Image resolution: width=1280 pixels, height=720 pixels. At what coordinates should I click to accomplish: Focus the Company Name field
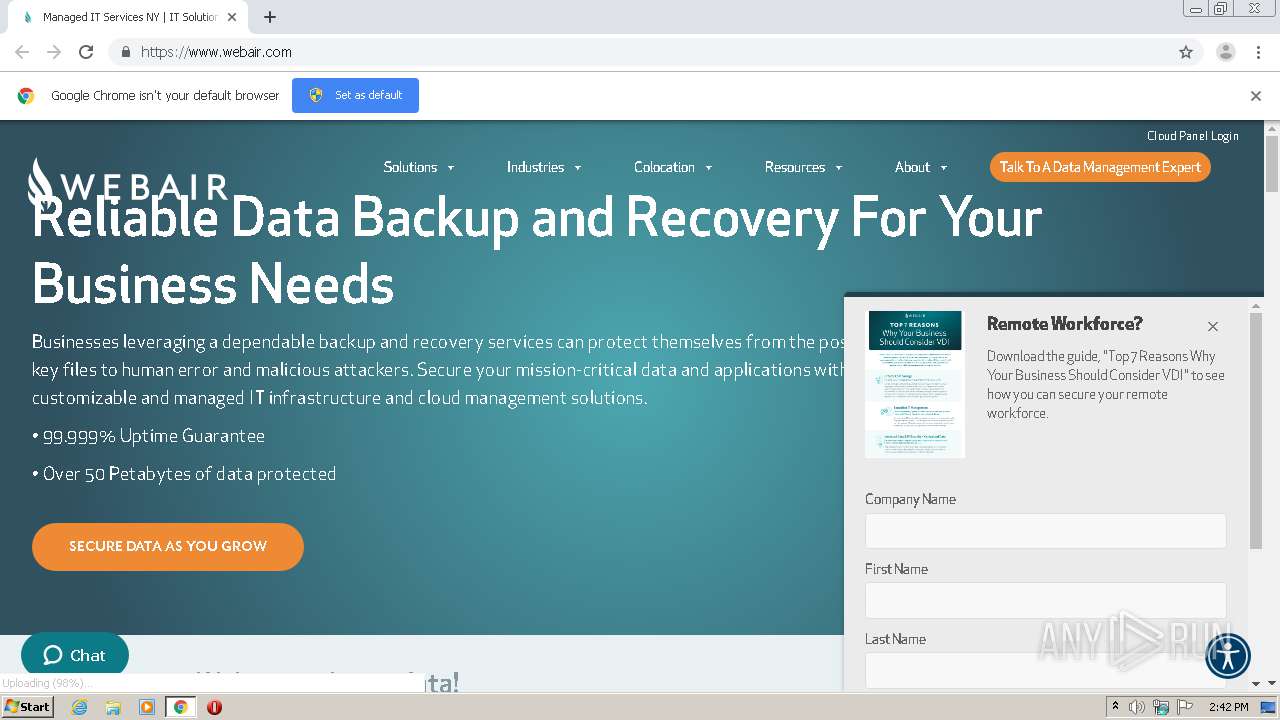(1045, 531)
